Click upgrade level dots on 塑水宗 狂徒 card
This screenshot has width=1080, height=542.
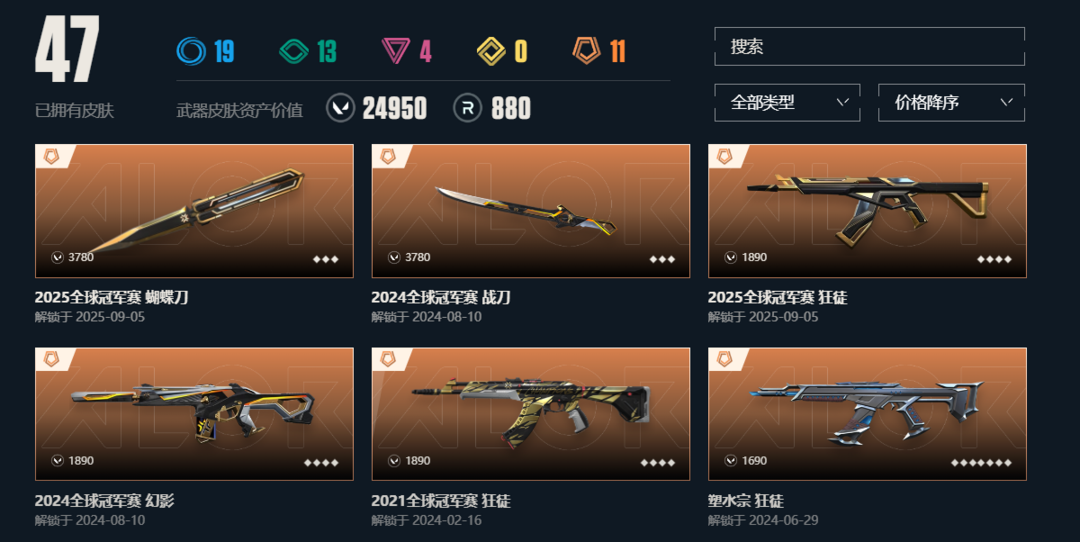[x=981, y=463]
